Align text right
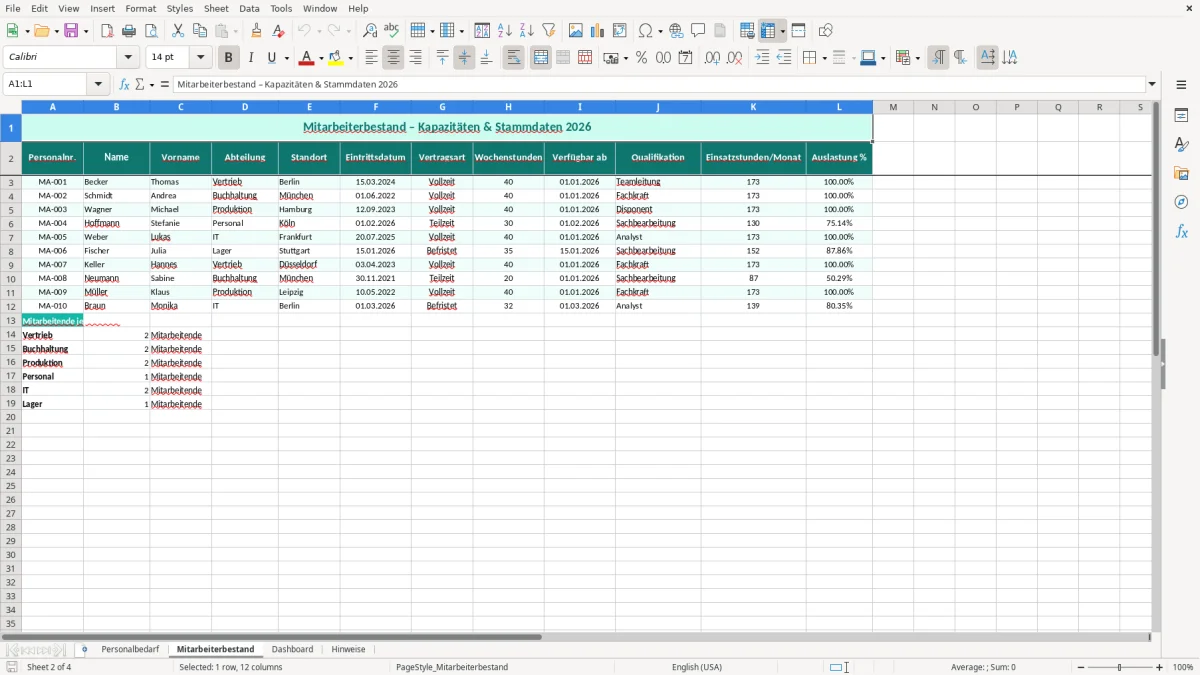 [416, 58]
